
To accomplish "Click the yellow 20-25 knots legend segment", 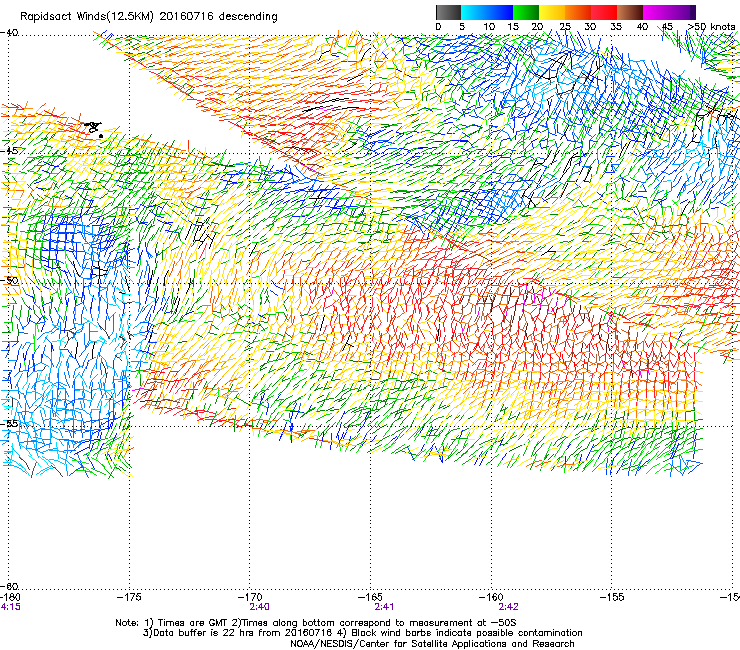I will pos(552,12).
